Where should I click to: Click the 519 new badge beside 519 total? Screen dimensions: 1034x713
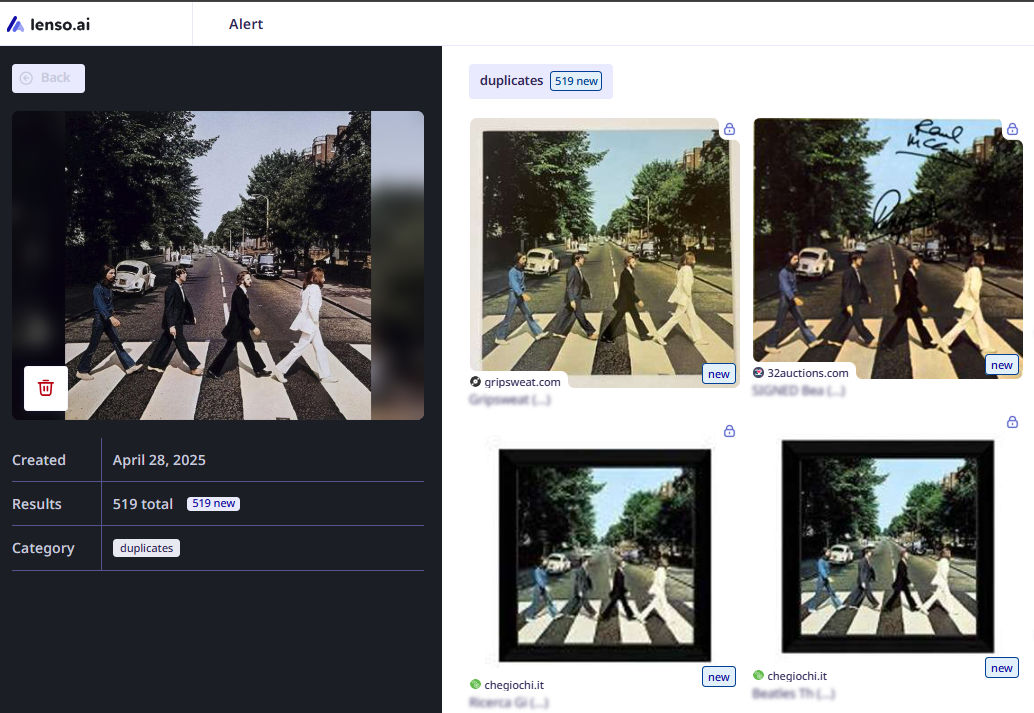pyautogui.click(x=213, y=503)
